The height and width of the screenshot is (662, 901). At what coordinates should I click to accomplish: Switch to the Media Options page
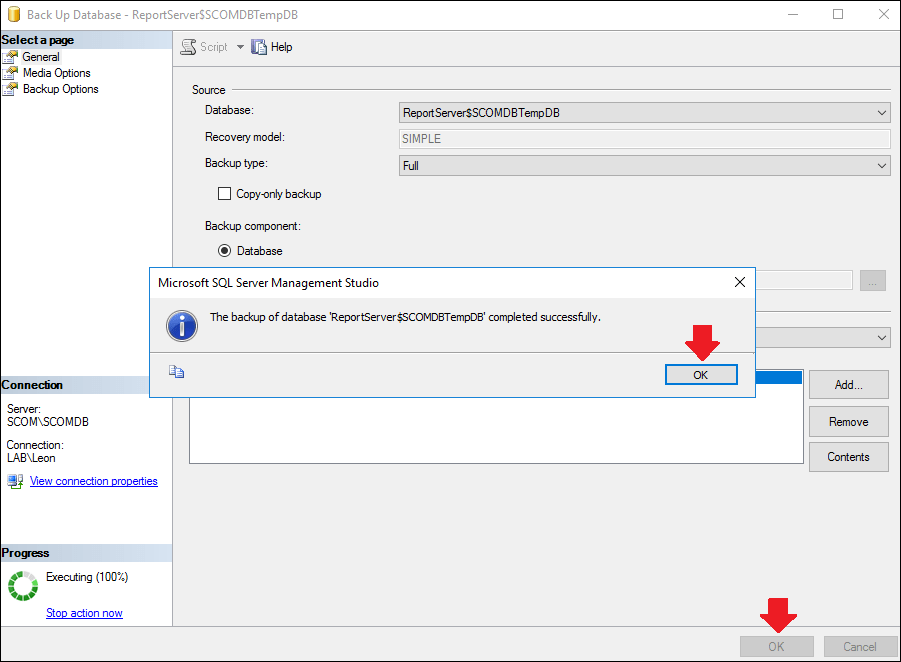tap(56, 73)
